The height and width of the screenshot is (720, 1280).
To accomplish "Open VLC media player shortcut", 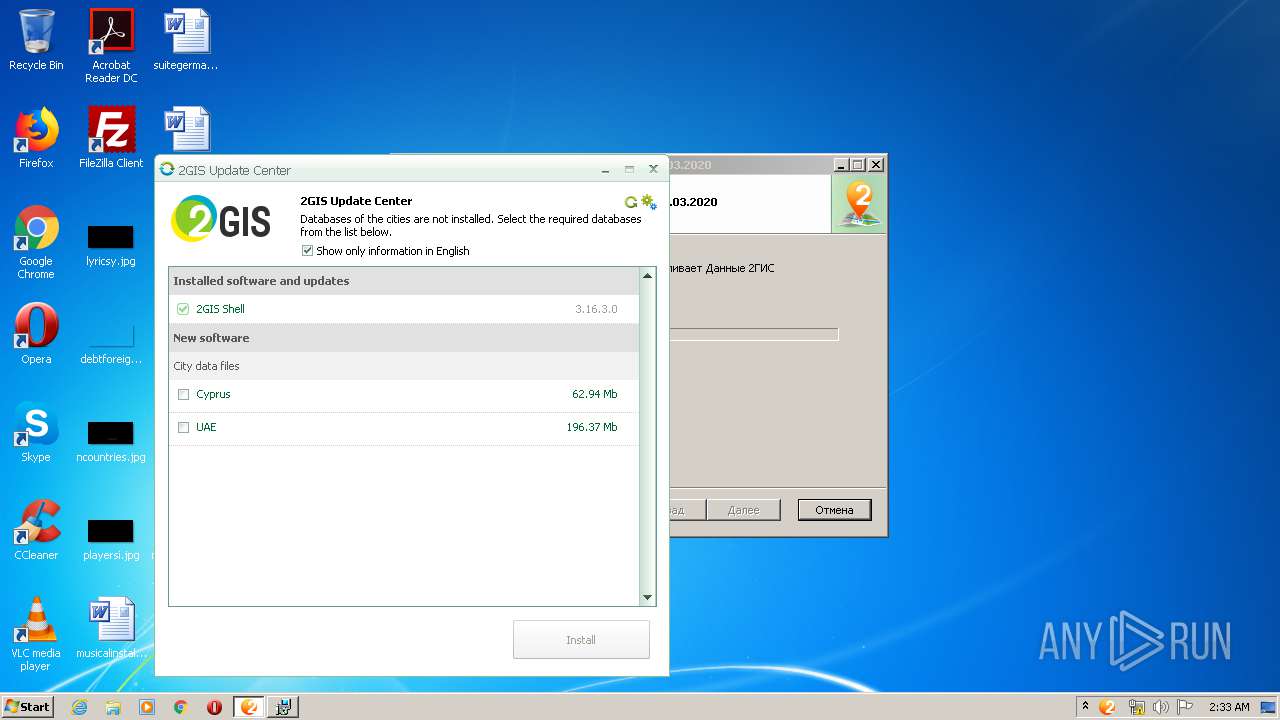I will point(36,634).
